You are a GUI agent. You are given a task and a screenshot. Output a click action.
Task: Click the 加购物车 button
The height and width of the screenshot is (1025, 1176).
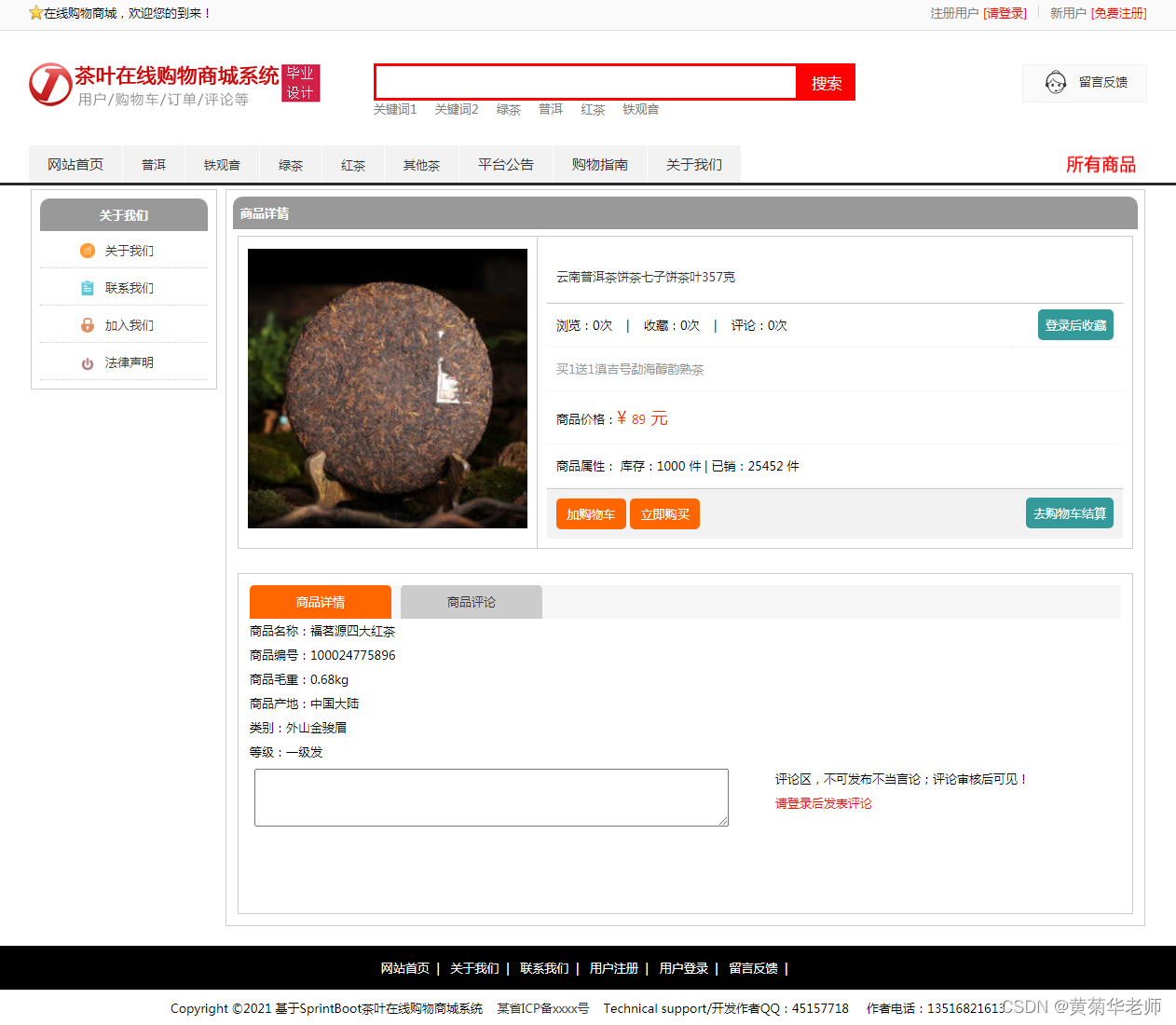tap(591, 514)
